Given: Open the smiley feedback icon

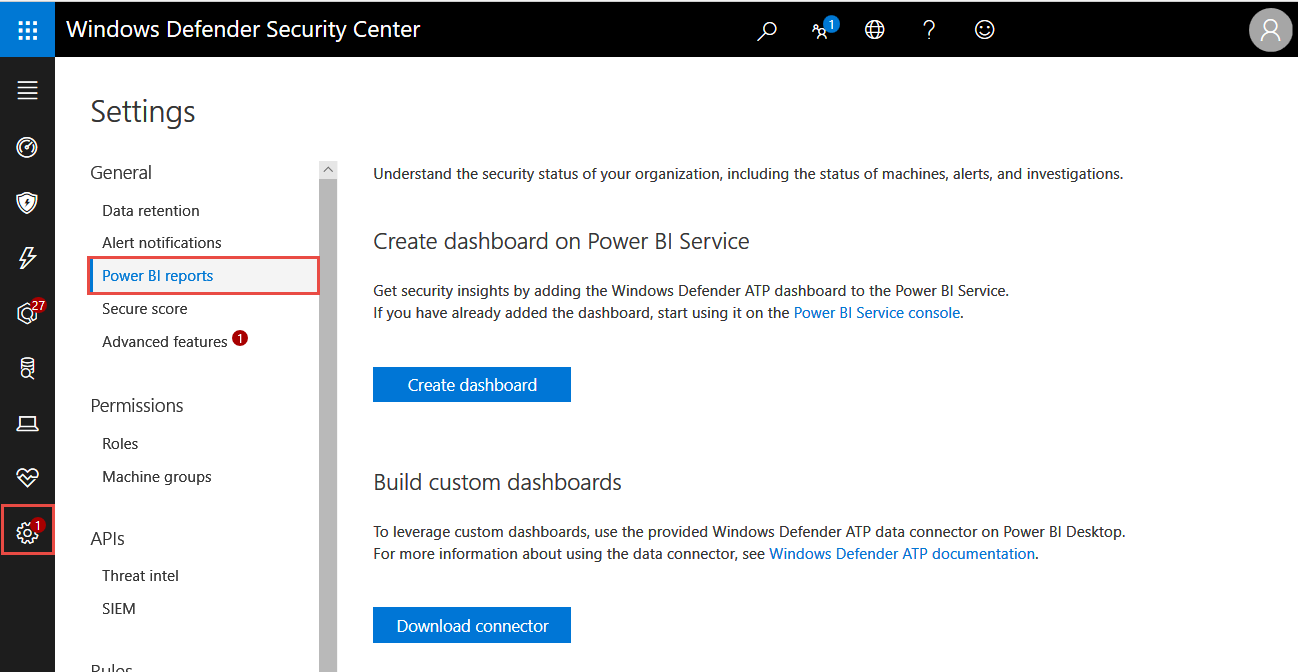Looking at the screenshot, I should (984, 30).
